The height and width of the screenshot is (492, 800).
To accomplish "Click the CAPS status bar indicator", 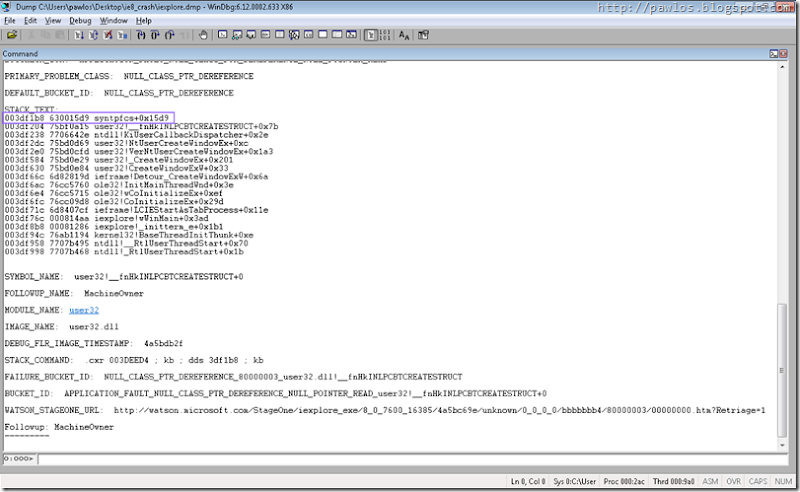I will coord(758,481).
